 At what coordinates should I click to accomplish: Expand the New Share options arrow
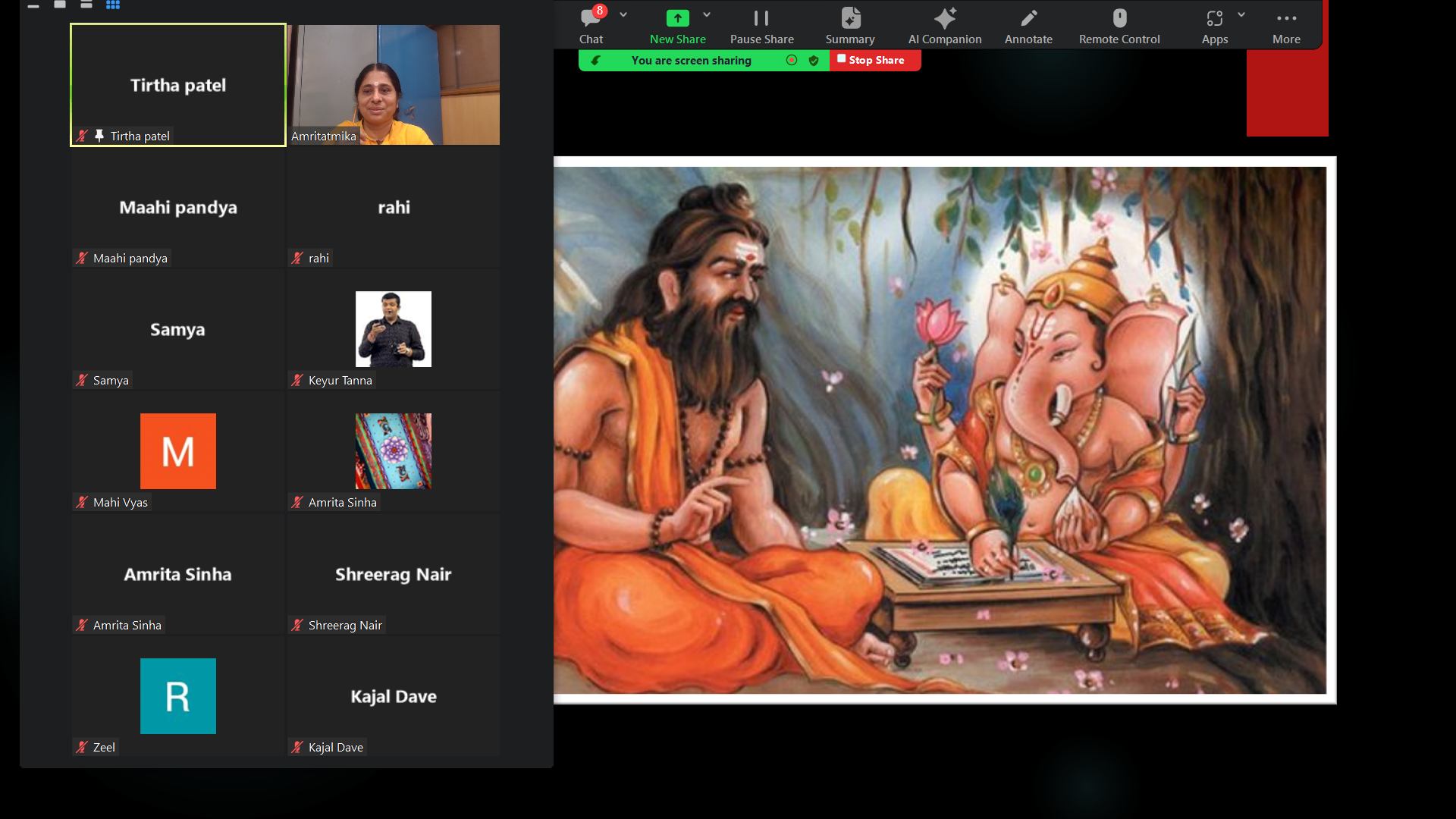click(x=707, y=14)
